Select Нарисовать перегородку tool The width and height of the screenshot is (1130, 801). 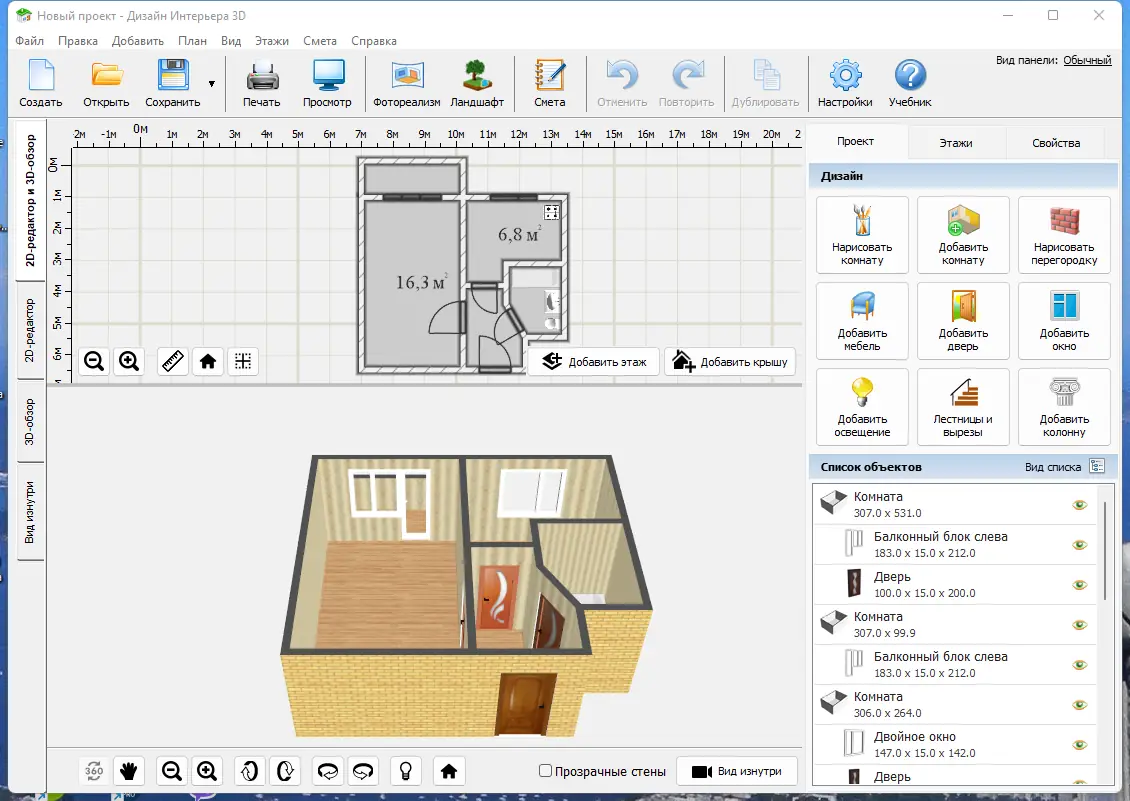click(1064, 235)
